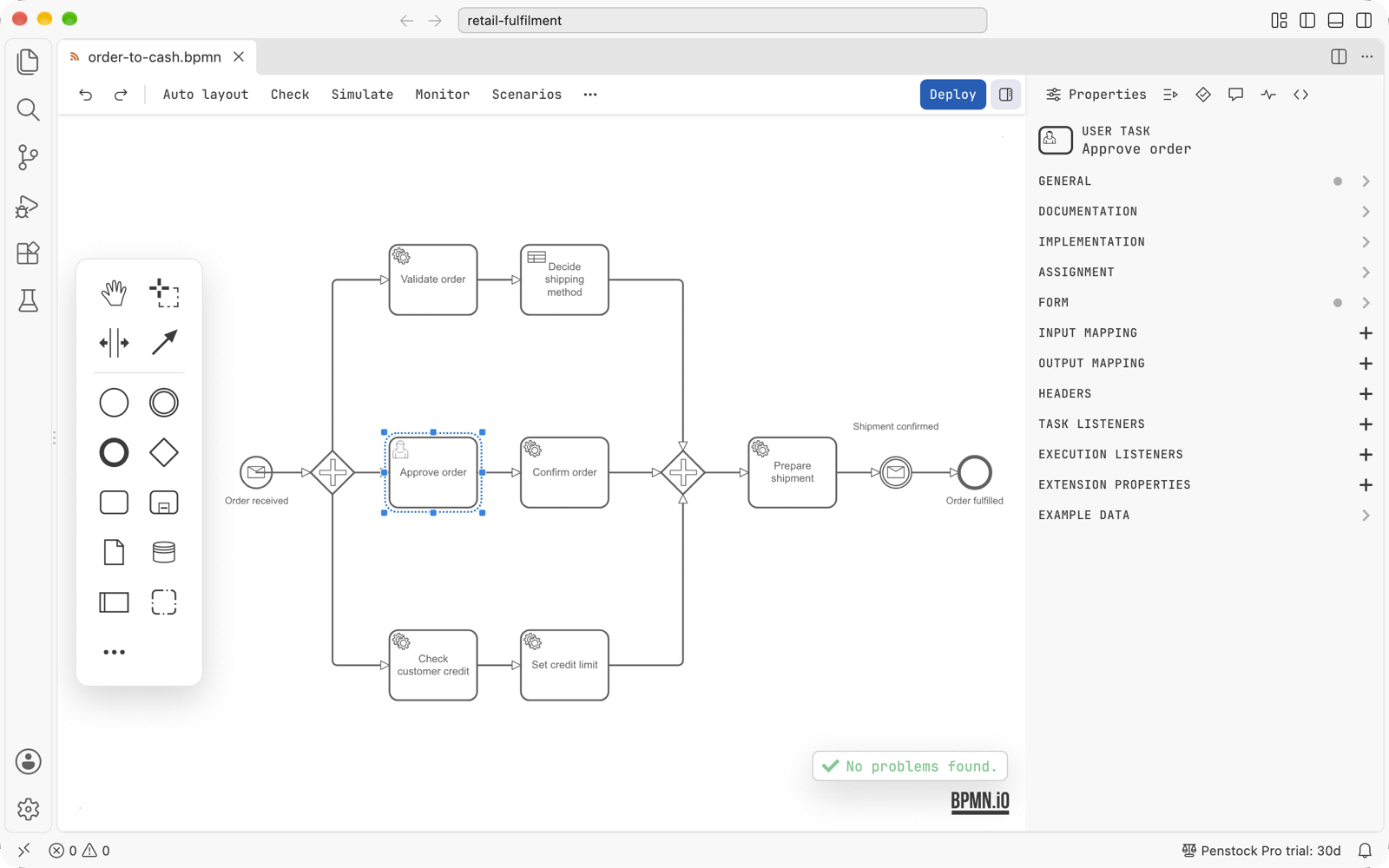
Task: Expand the Form section
Action: coord(1205,303)
